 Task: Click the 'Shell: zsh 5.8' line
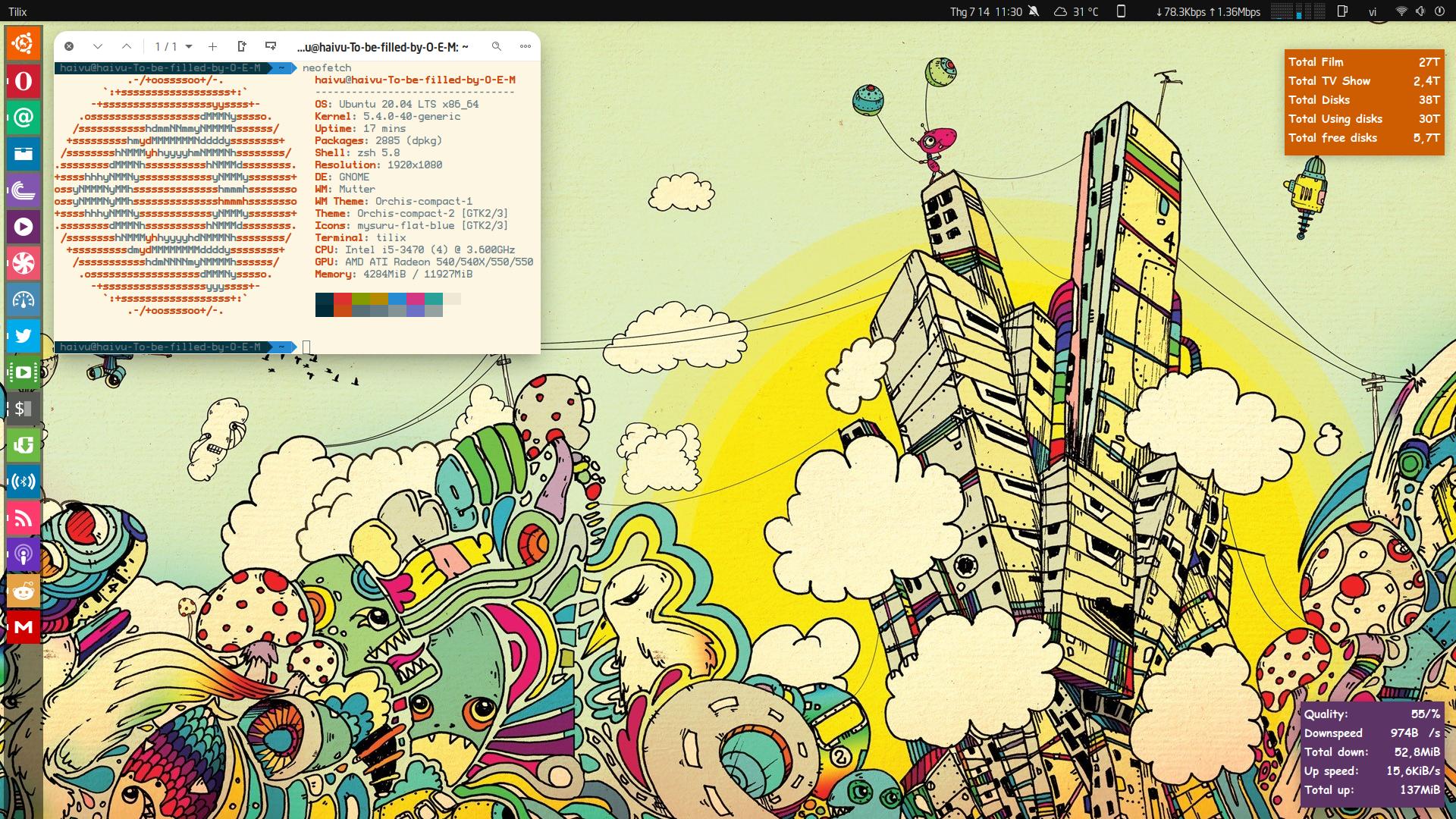click(x=357, y=152)
